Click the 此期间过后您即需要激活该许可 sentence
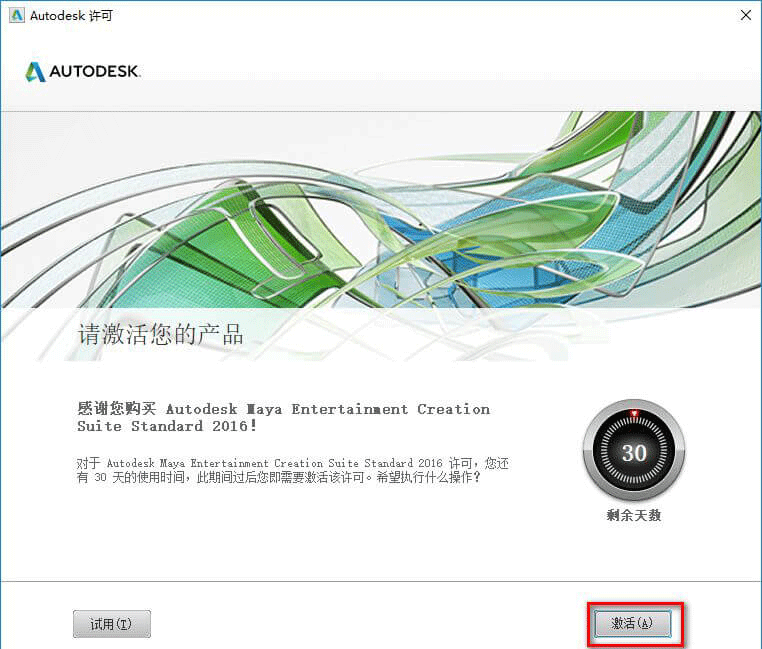This screenshot has height=649, width=762. (x=280, y=477)
